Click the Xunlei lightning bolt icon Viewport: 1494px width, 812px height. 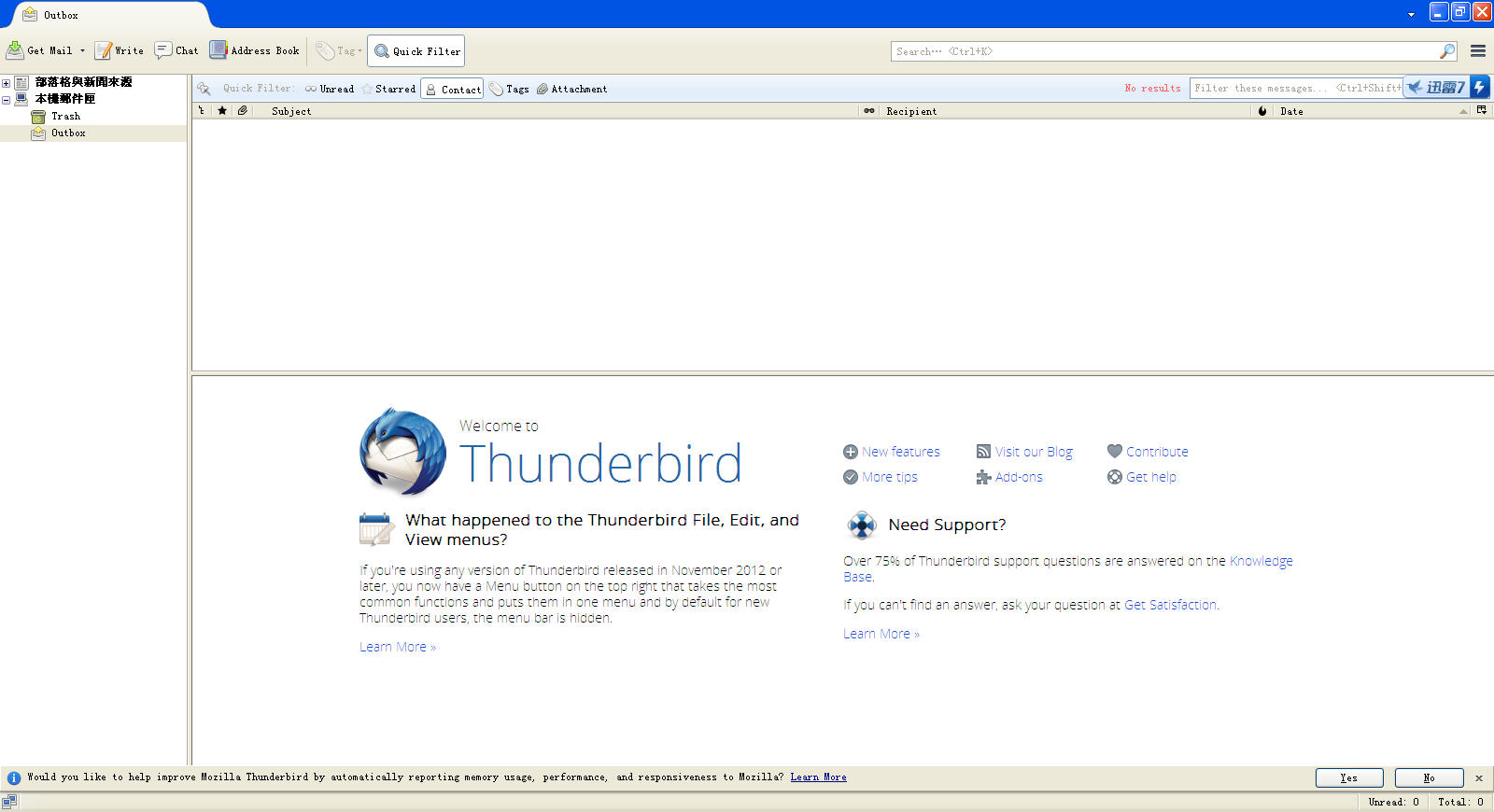coord(1480,87)
